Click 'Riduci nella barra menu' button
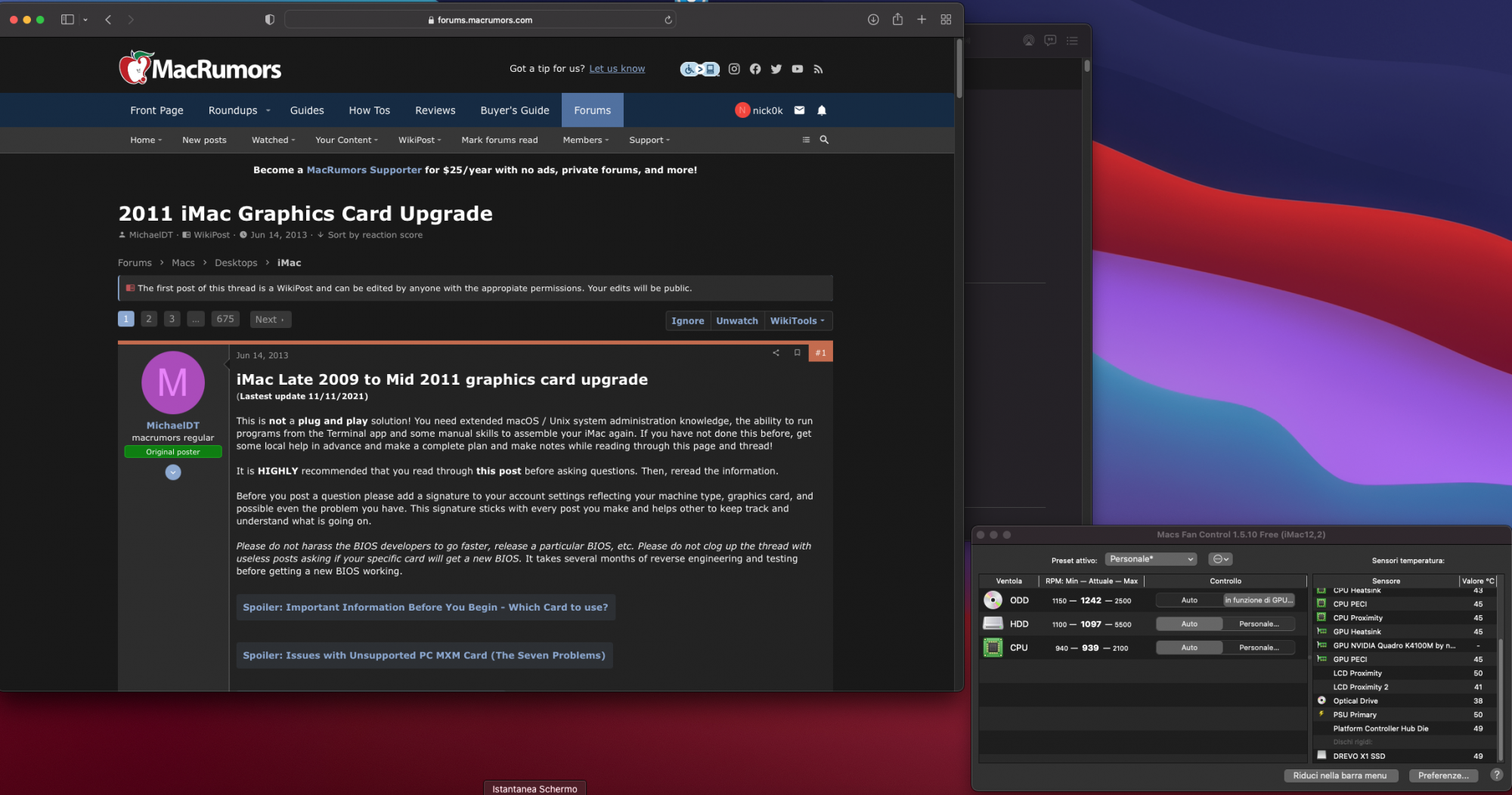This screenshot has height=795, width=1512. click(x=1340, y=775)
